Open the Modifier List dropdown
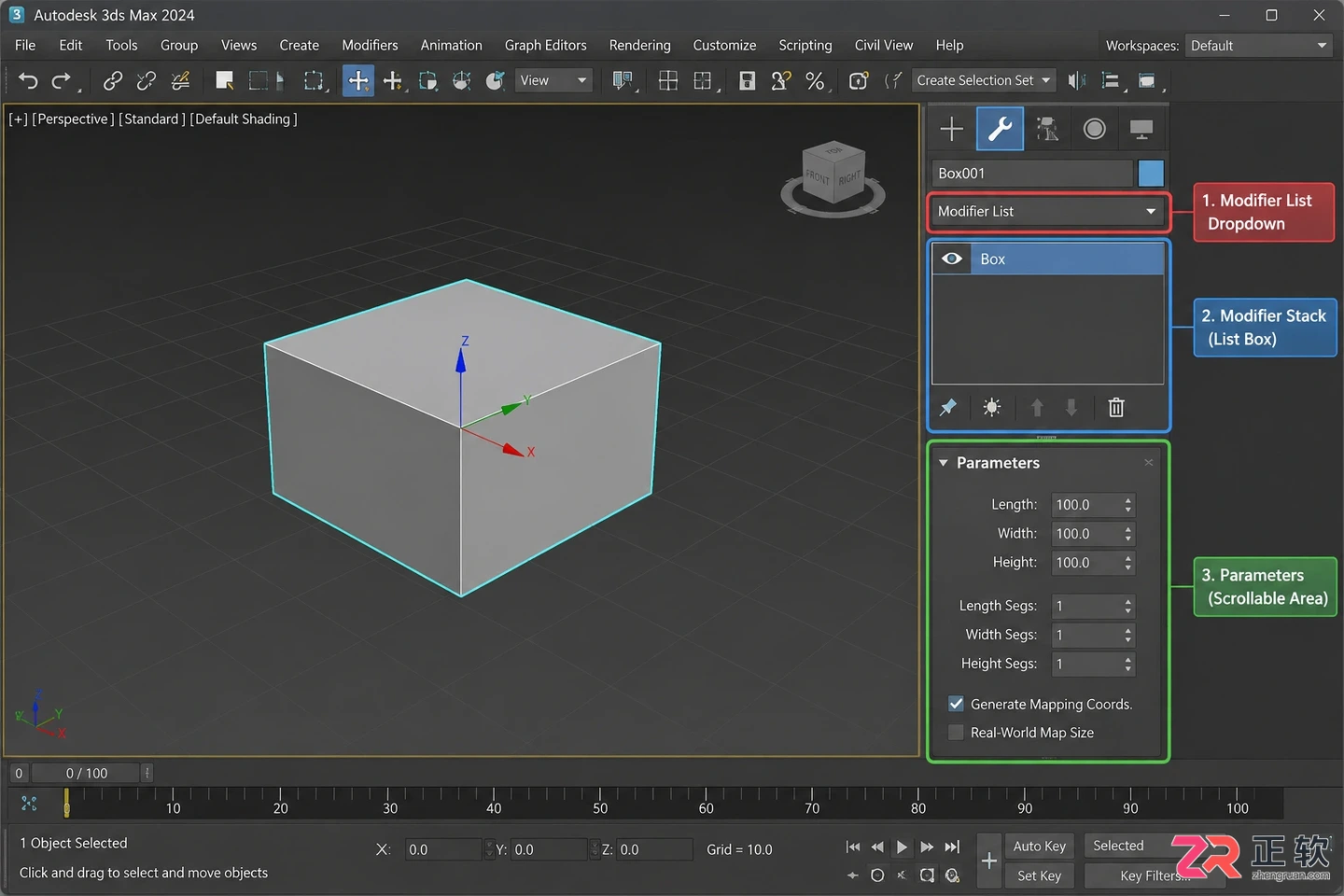 pos(1047,212)
